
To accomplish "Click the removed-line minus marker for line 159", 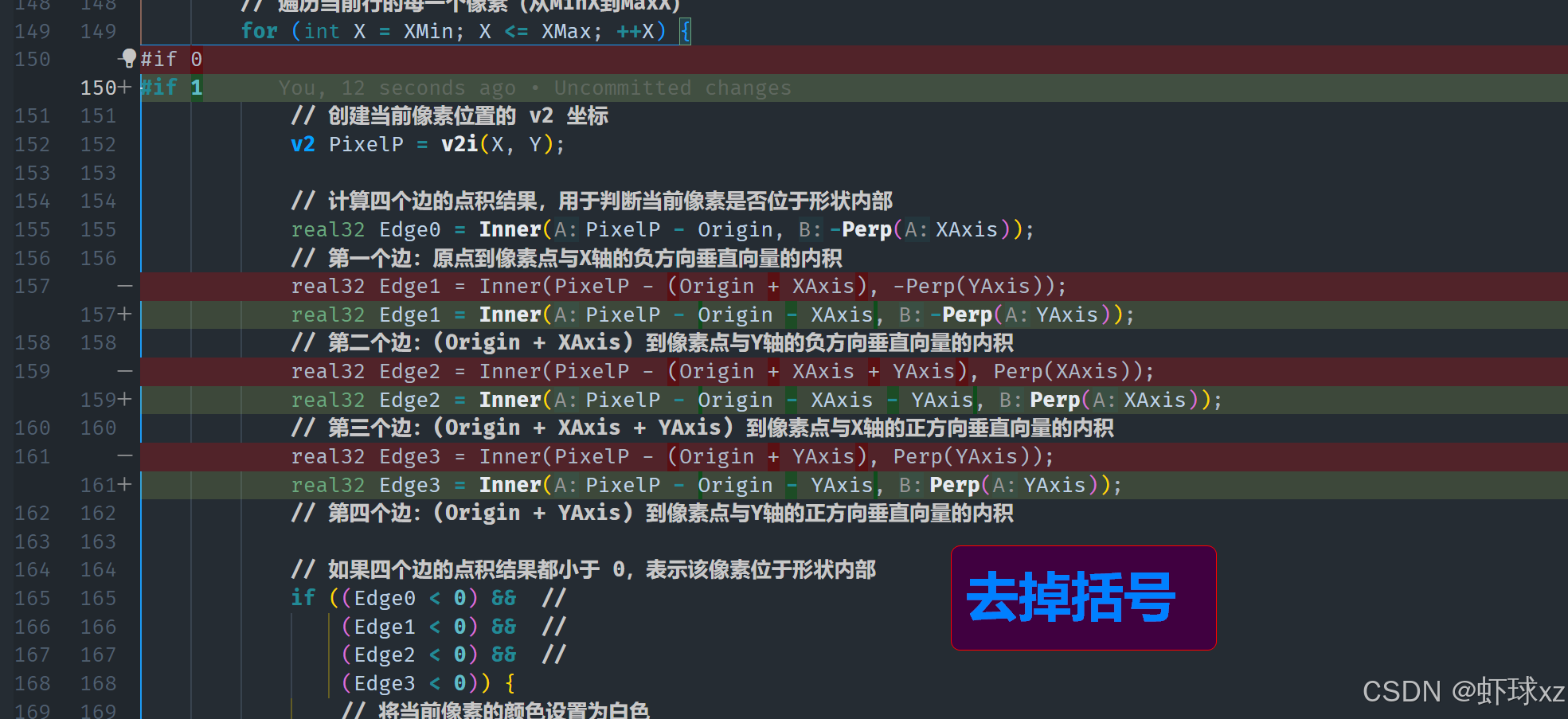I will click(124, 370).
